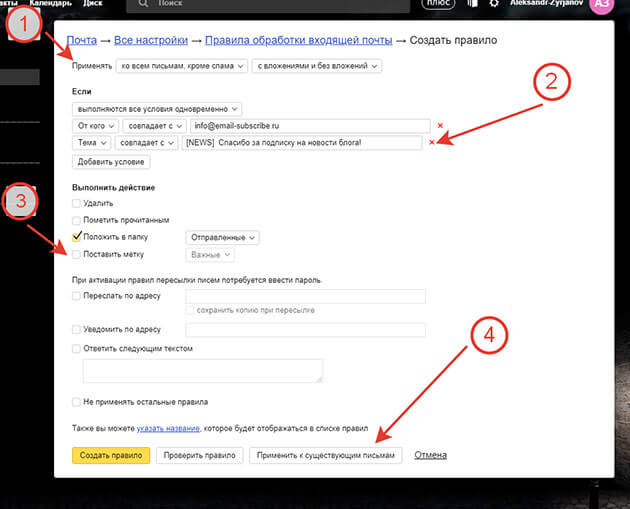Remove the 'От кого' condition with red cross
Image resolution: width=630 pixels, height=509 pixels.
click(440, 125)
